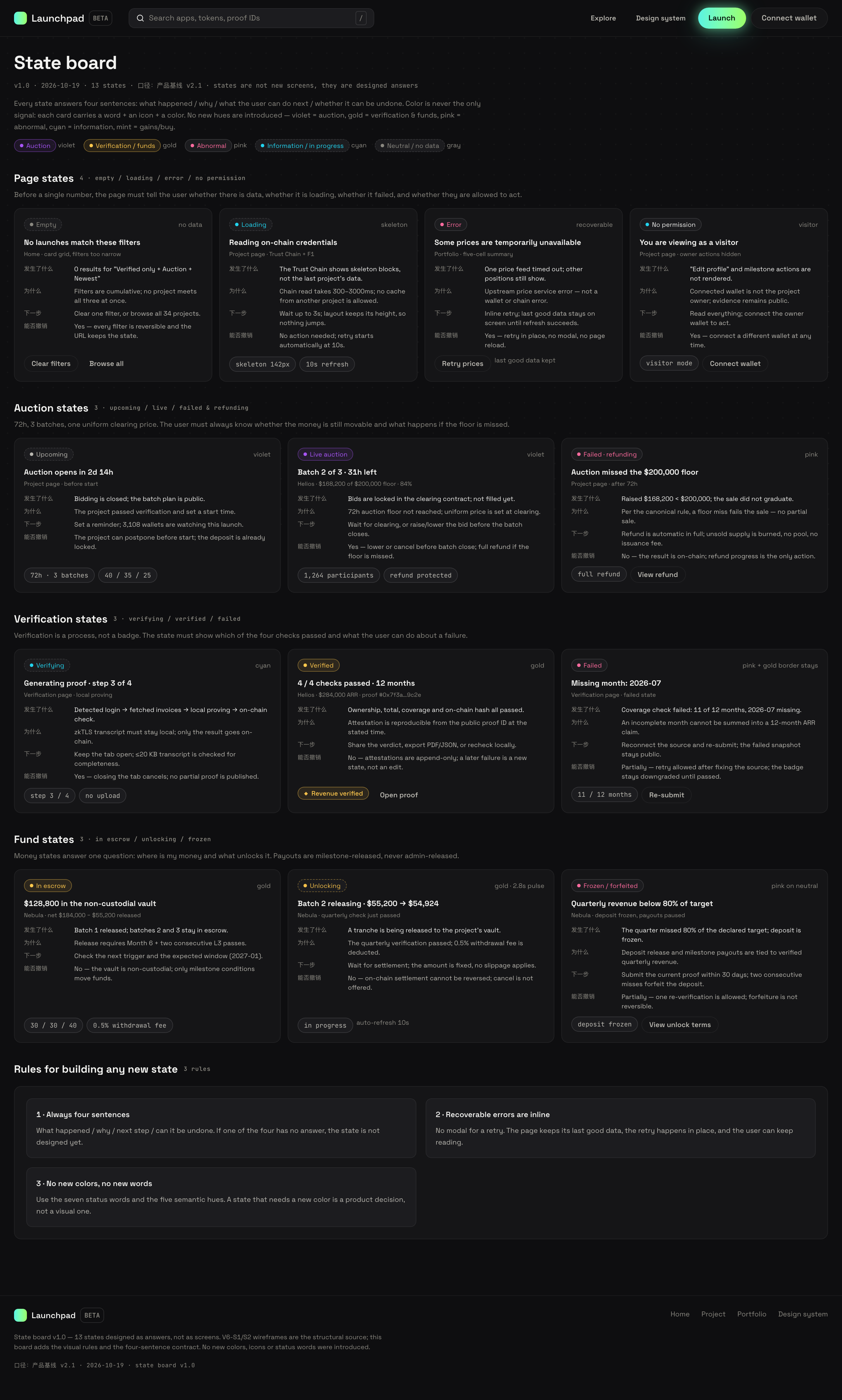Open the footer Home link

click(x=680, y=1314)
